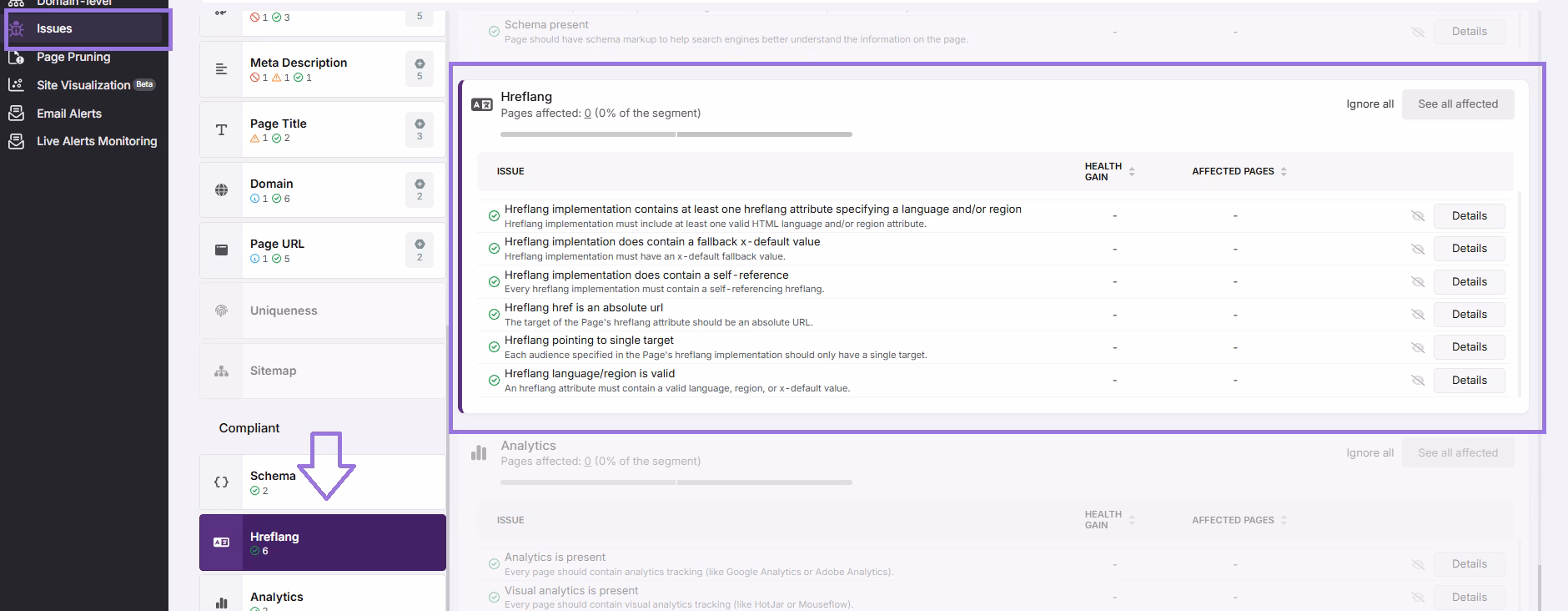Click the Domain globe icon

click(x=221, y=190)
